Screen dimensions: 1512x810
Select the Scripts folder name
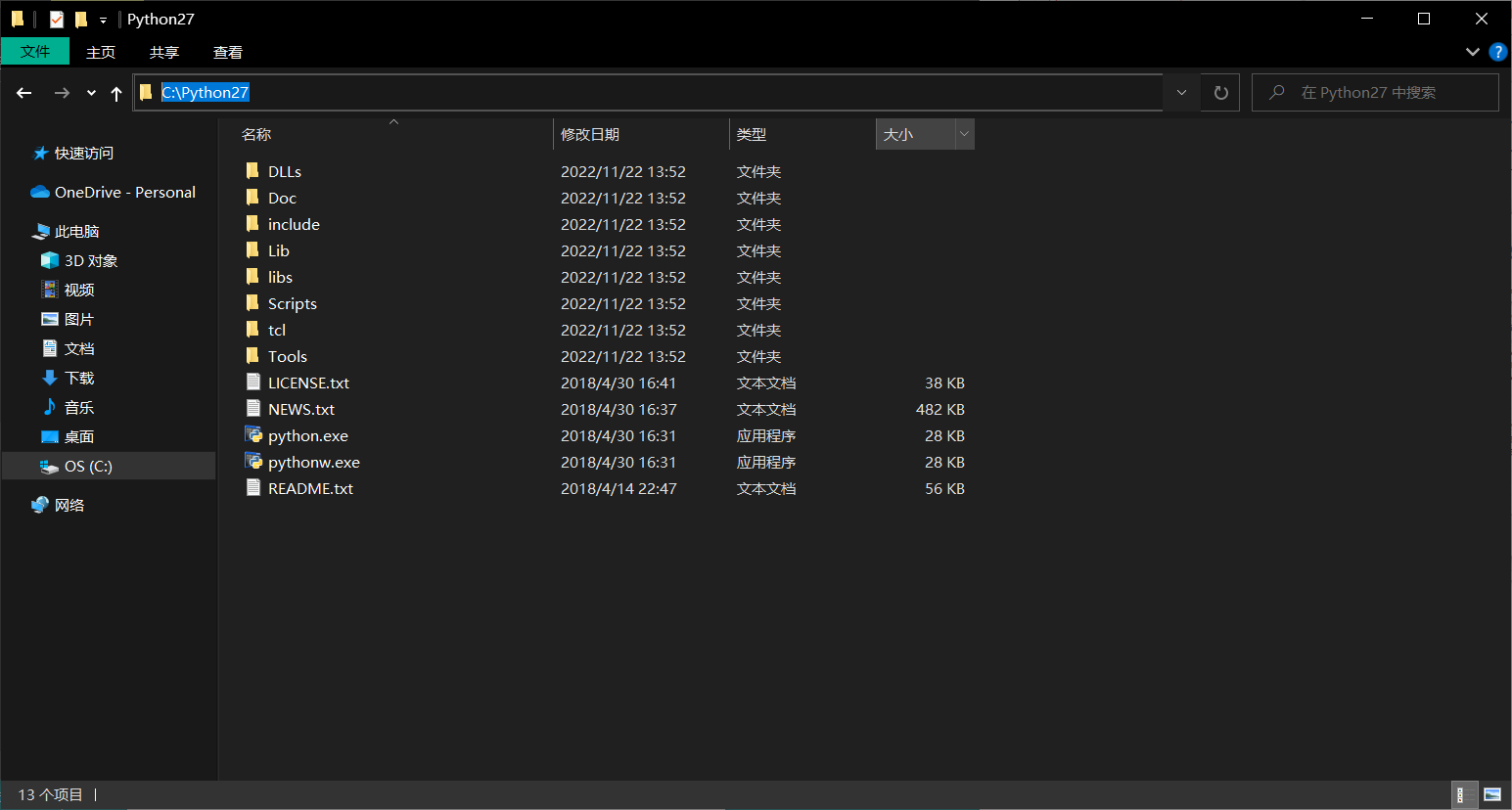(293, 303)
